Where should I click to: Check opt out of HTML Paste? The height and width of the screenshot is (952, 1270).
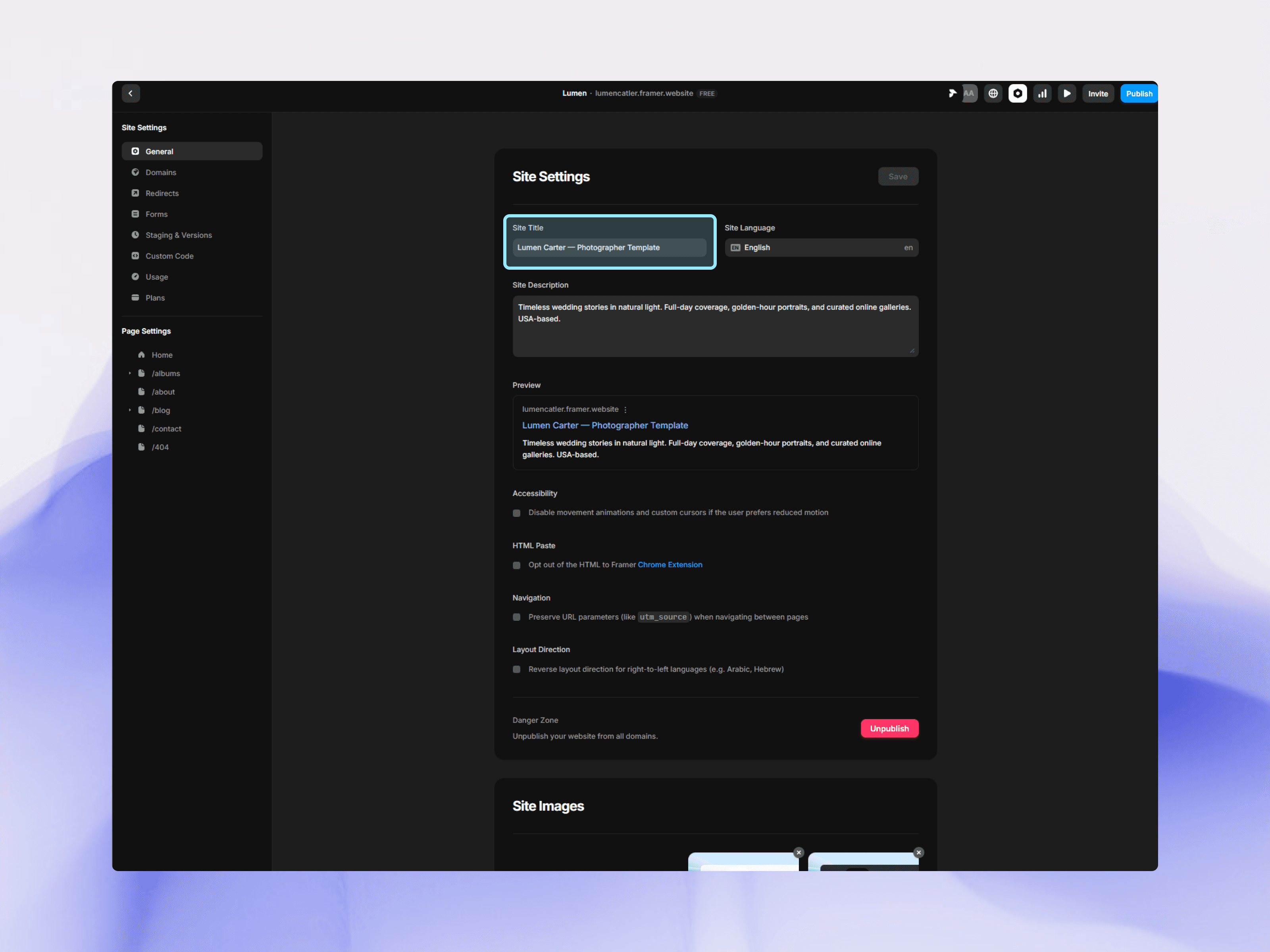coord(517,565)
